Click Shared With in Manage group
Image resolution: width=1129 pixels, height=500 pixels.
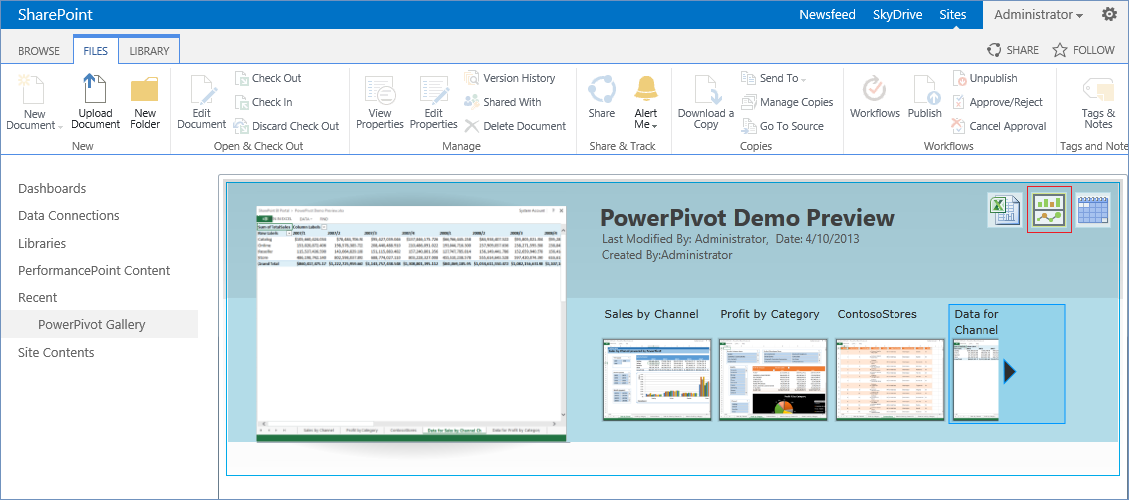[503, 102]
